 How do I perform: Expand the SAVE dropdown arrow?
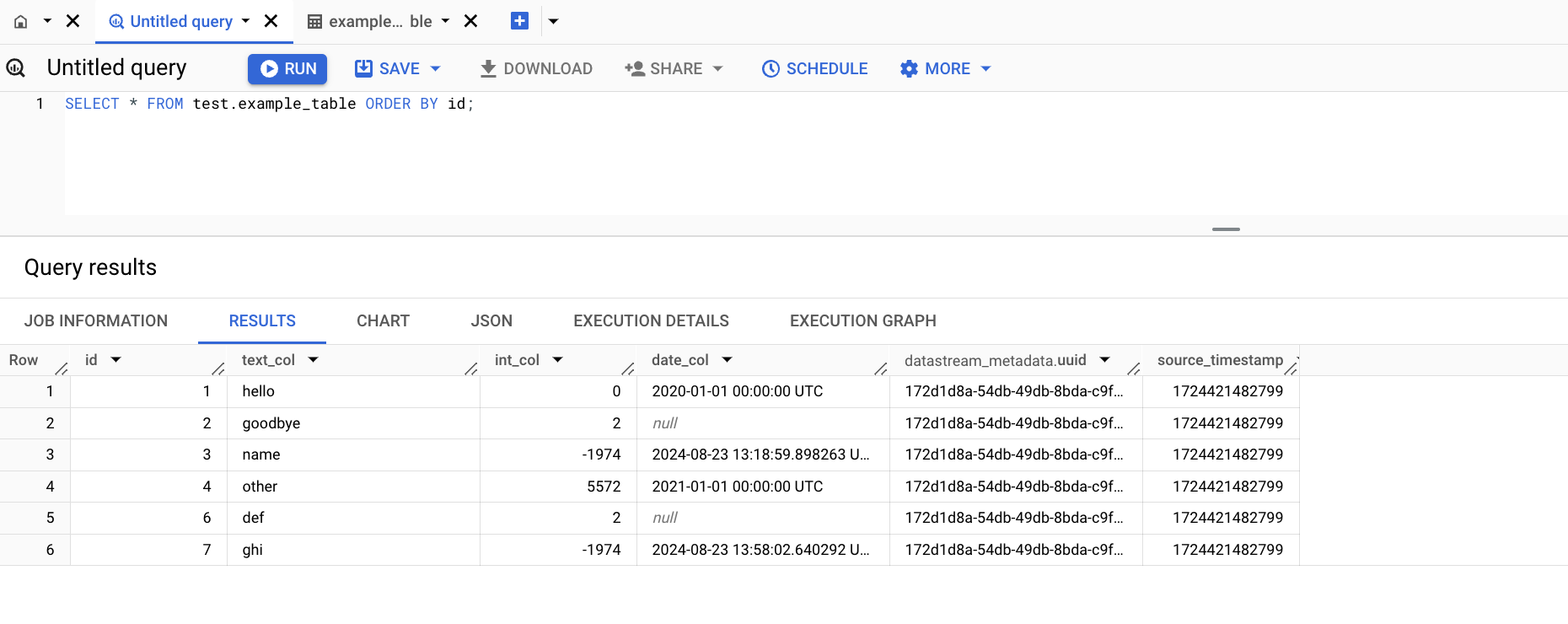[436, 68]
